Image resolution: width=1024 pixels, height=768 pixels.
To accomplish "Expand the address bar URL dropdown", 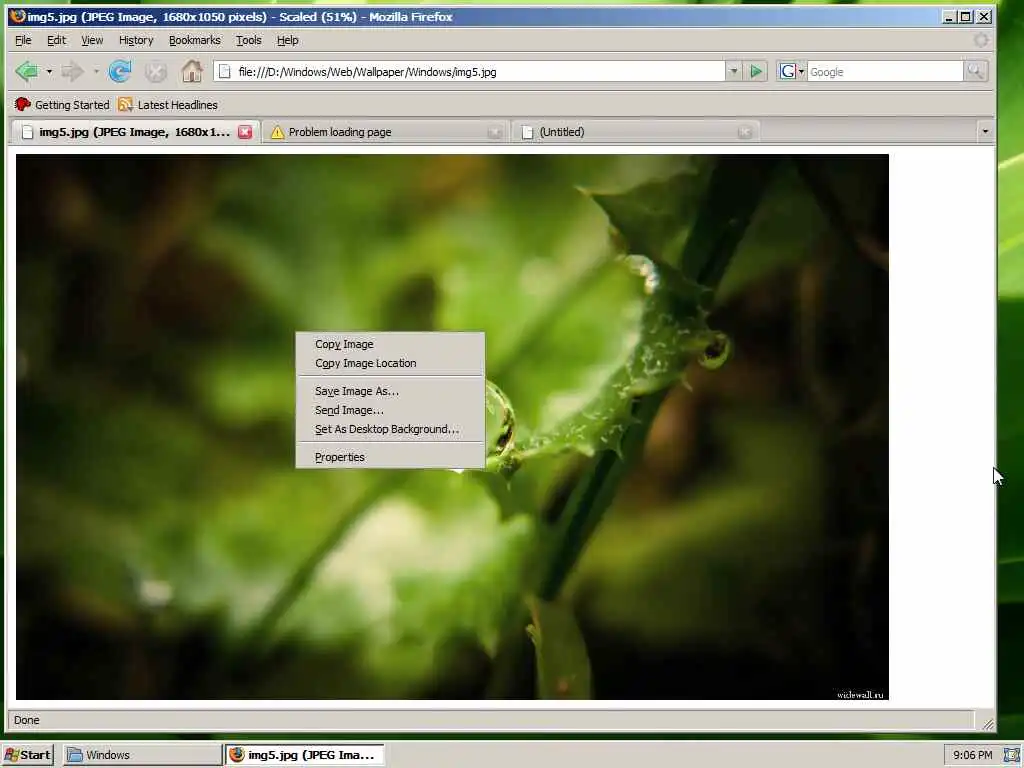I will [x=733, y=71].
